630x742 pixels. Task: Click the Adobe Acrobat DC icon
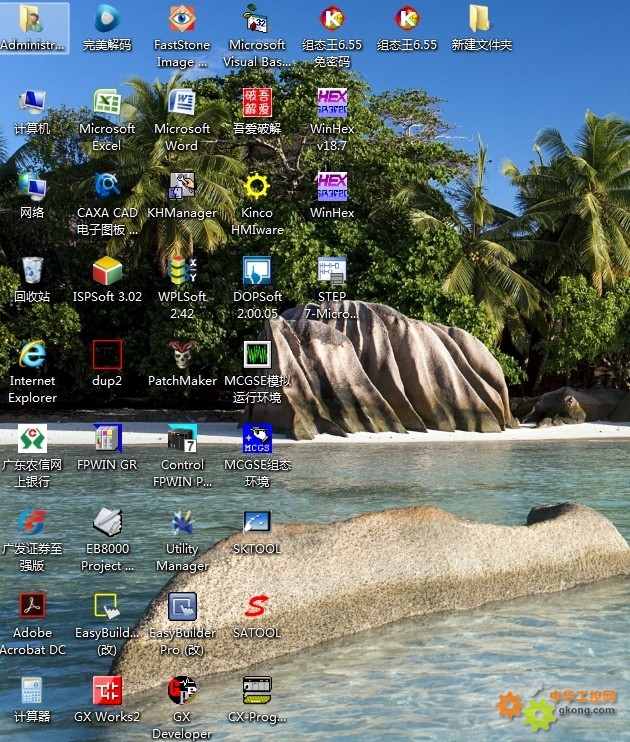coord(32,607)
